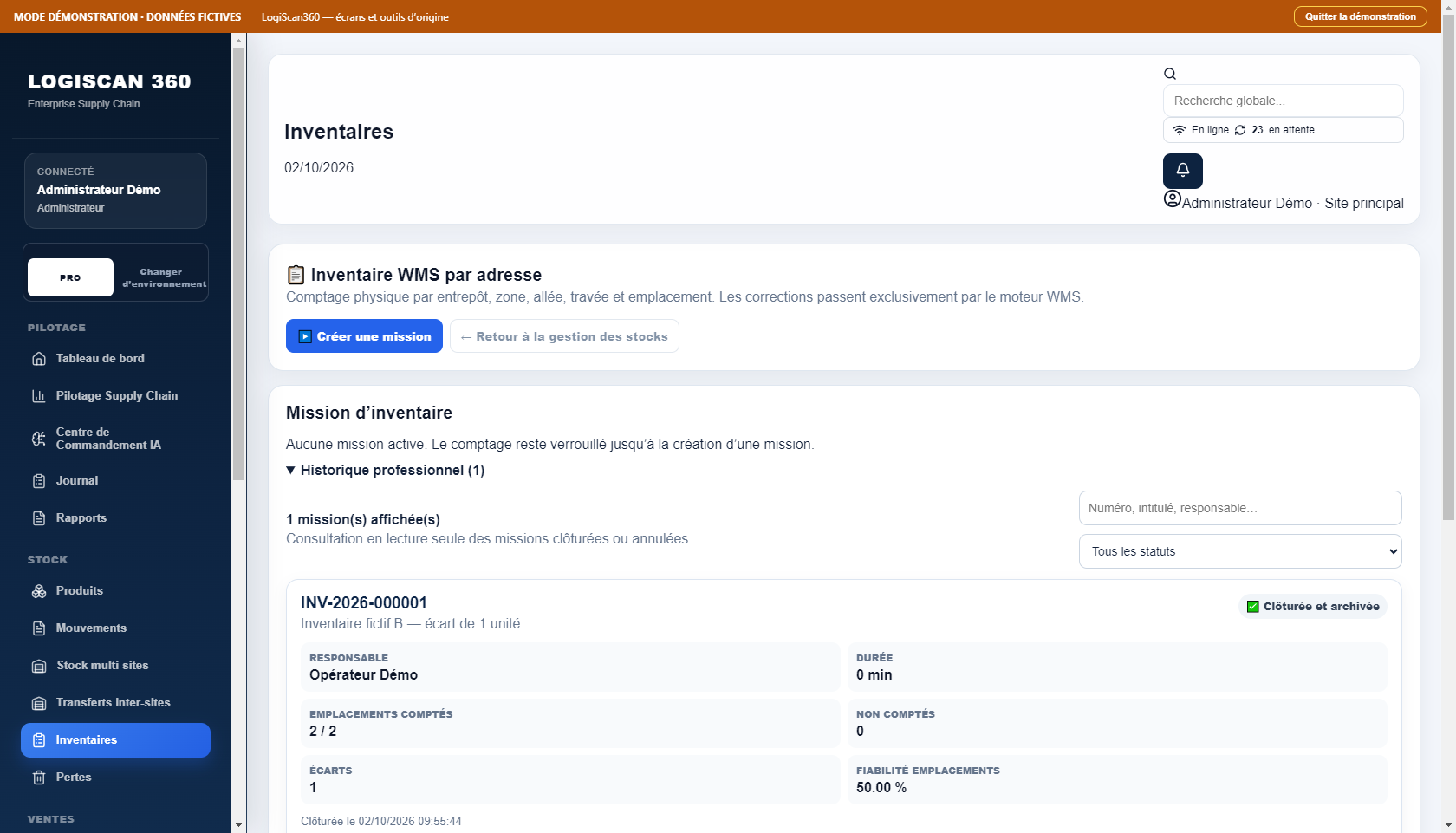This screenshot has height=833, width=1456.
Task: Click the Stock multi-sites warehouse icon
Action: tap(39, 666)
